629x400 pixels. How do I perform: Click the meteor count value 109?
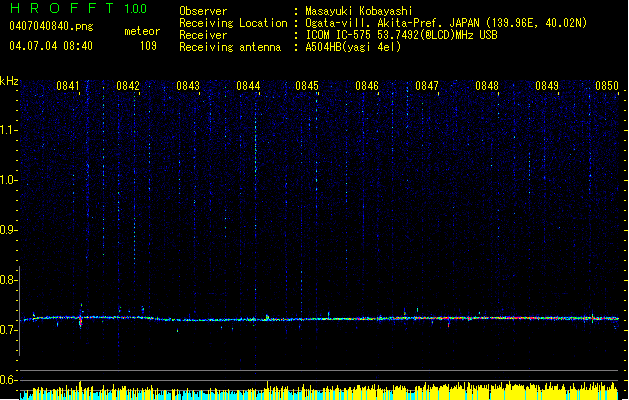pos(148,46)
